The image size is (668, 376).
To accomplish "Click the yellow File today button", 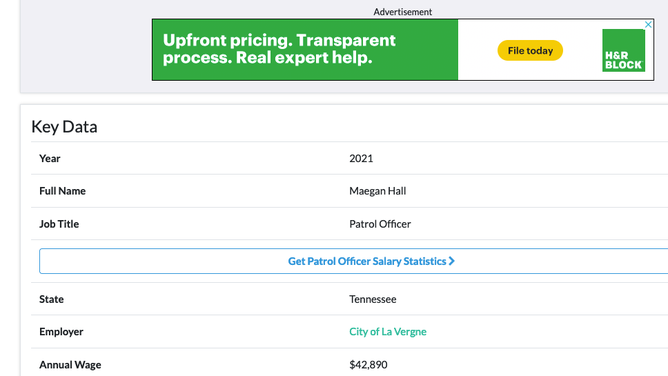I will coord(530,51).
